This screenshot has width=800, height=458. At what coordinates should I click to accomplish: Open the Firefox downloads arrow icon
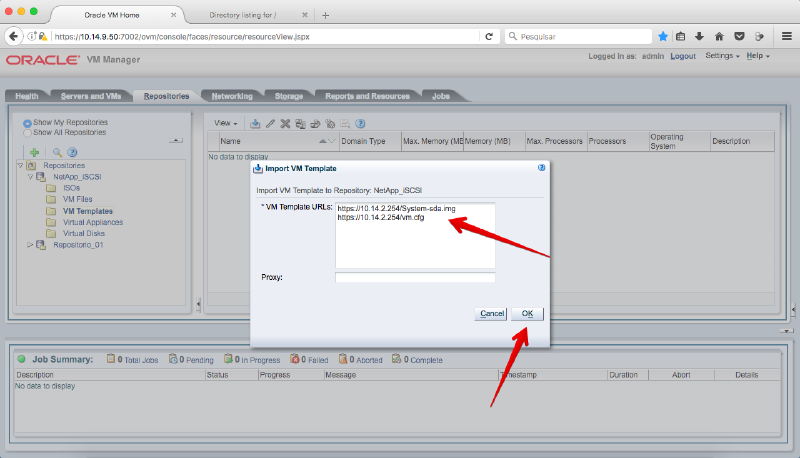699,36
